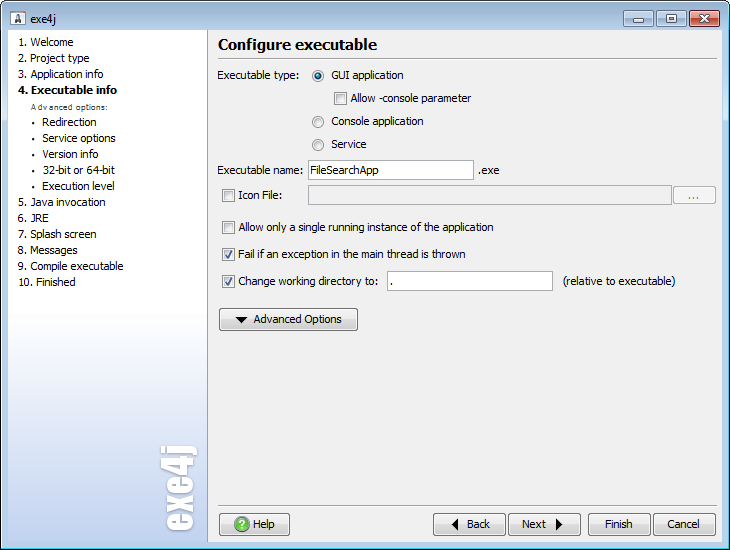Browse for icon file with ... button
Screen dimensions: 730x550
click(x=694, y=195)
